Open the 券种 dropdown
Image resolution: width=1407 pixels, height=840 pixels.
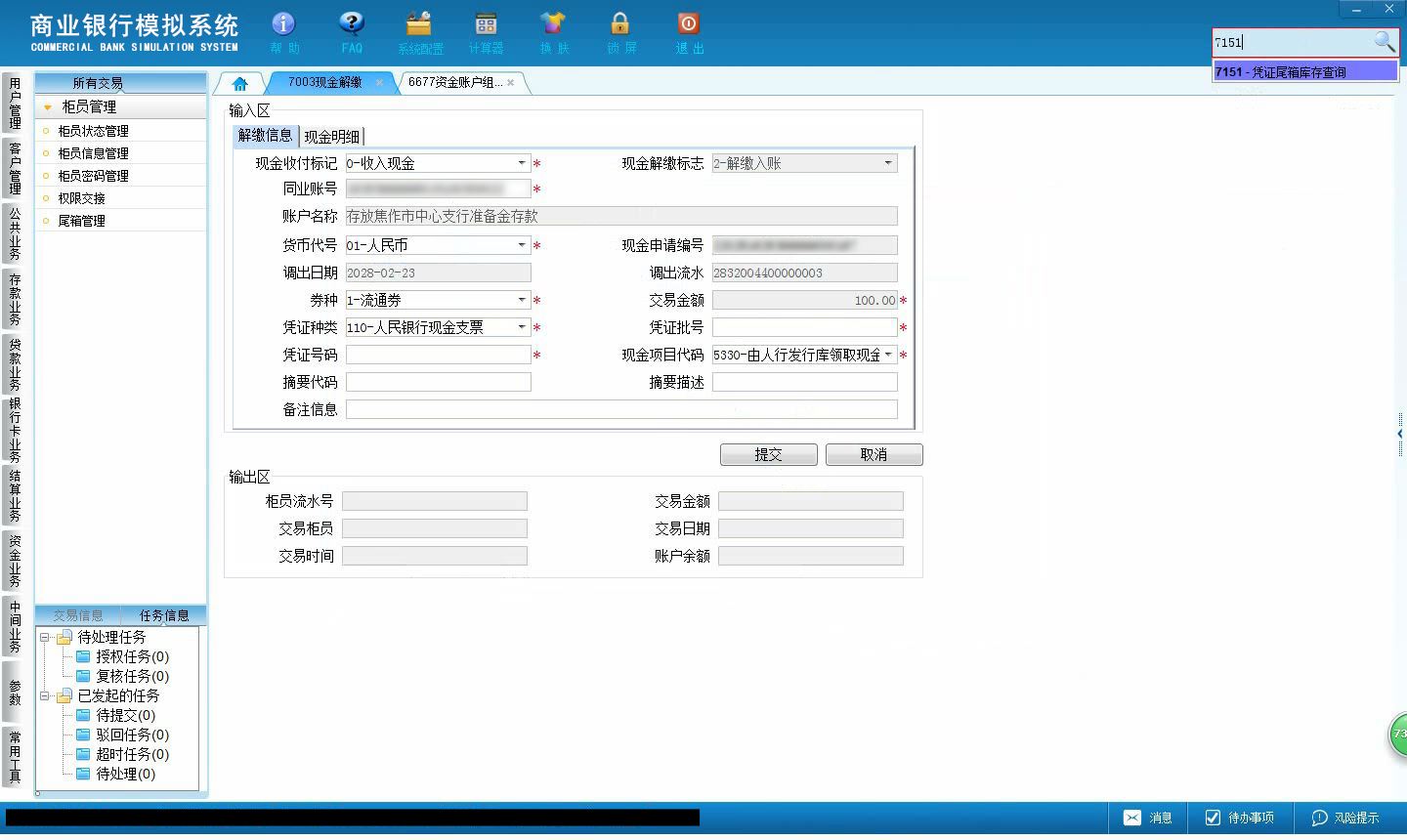tap(522, 300)
